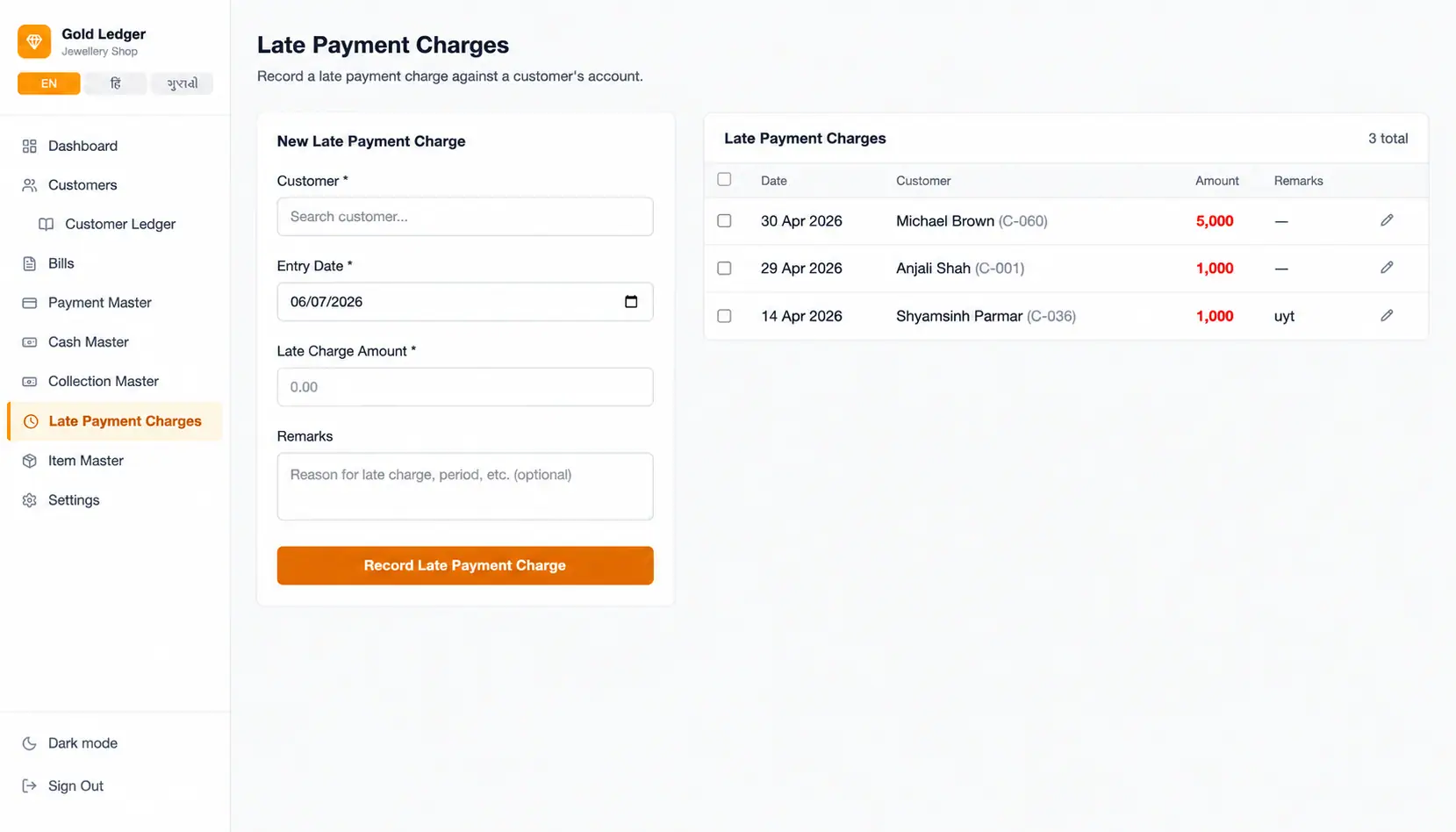Image resolution: width=1456 pixels, height=832 pixels.
Task: Click edit pencil on Shyamsinh Parmar row
Action: point(1387,315)
